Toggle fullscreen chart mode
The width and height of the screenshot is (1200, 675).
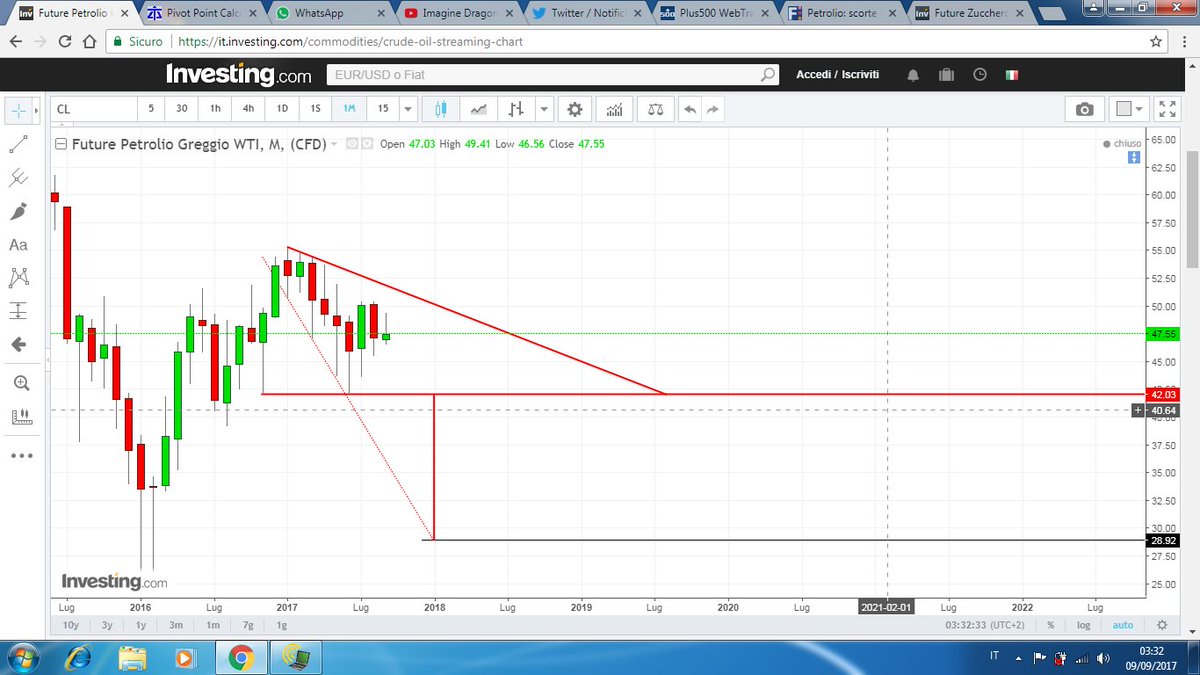coord(1166,109)
